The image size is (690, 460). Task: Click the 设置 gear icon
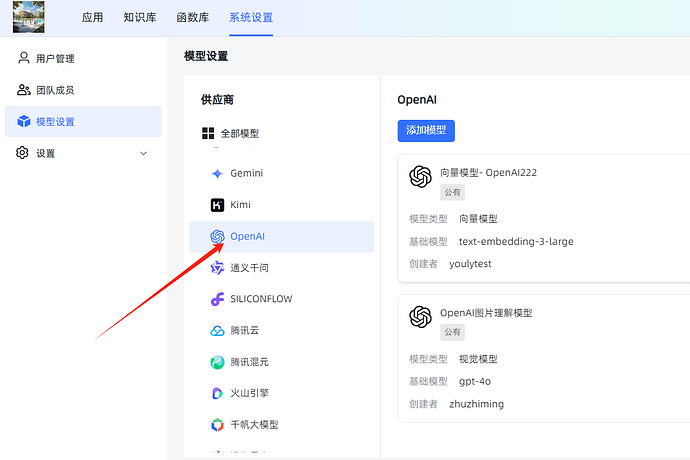[x=22, y=153]
